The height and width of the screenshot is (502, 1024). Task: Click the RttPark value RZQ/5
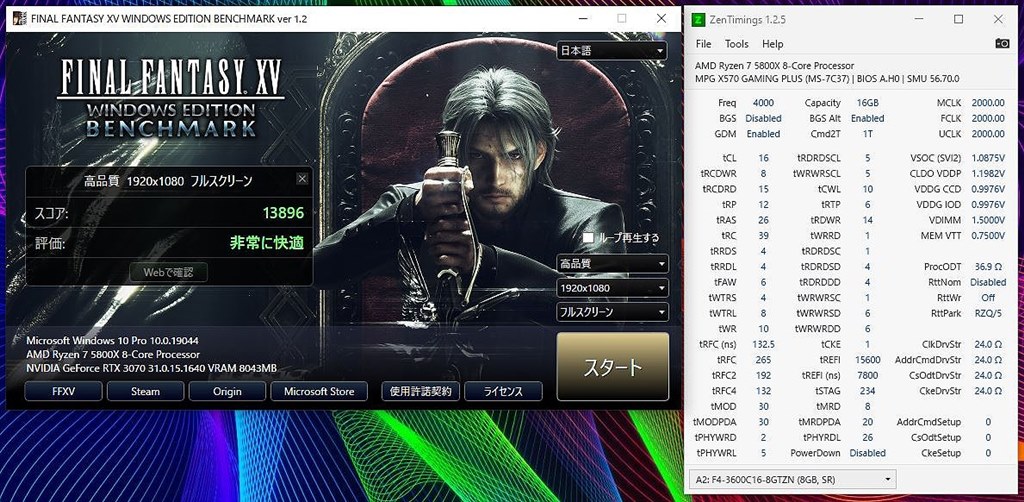coord(988,313)
